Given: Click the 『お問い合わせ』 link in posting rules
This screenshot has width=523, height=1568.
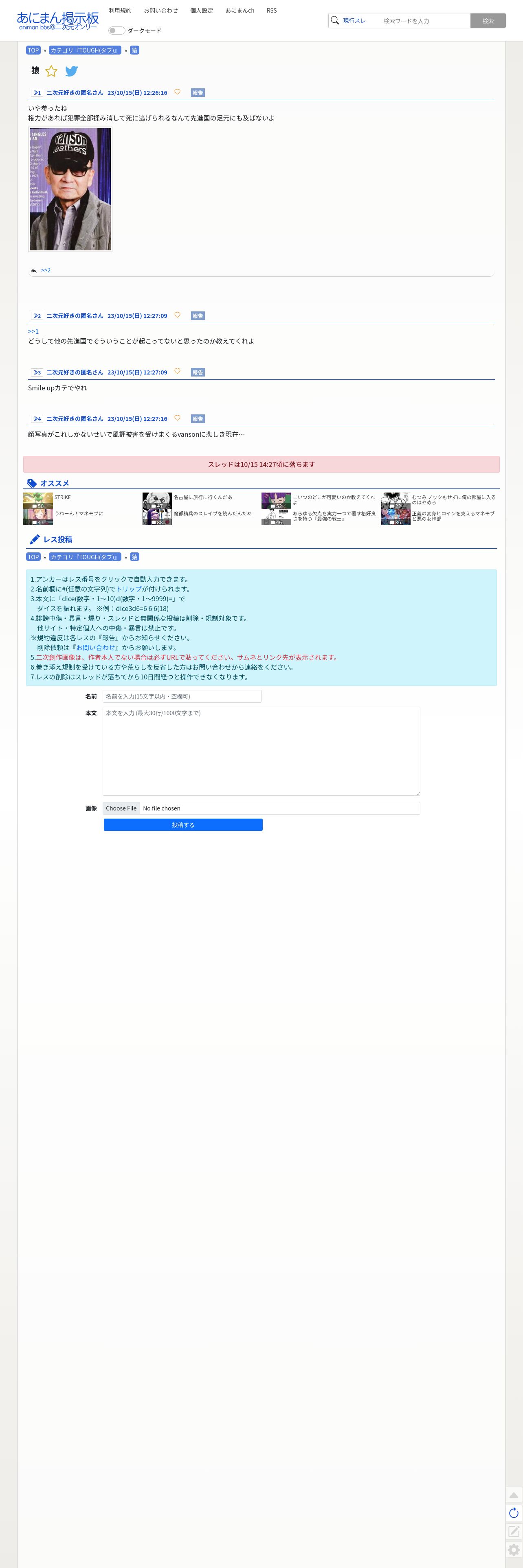Looking at the screenshot, I should (x=96, y=648).
